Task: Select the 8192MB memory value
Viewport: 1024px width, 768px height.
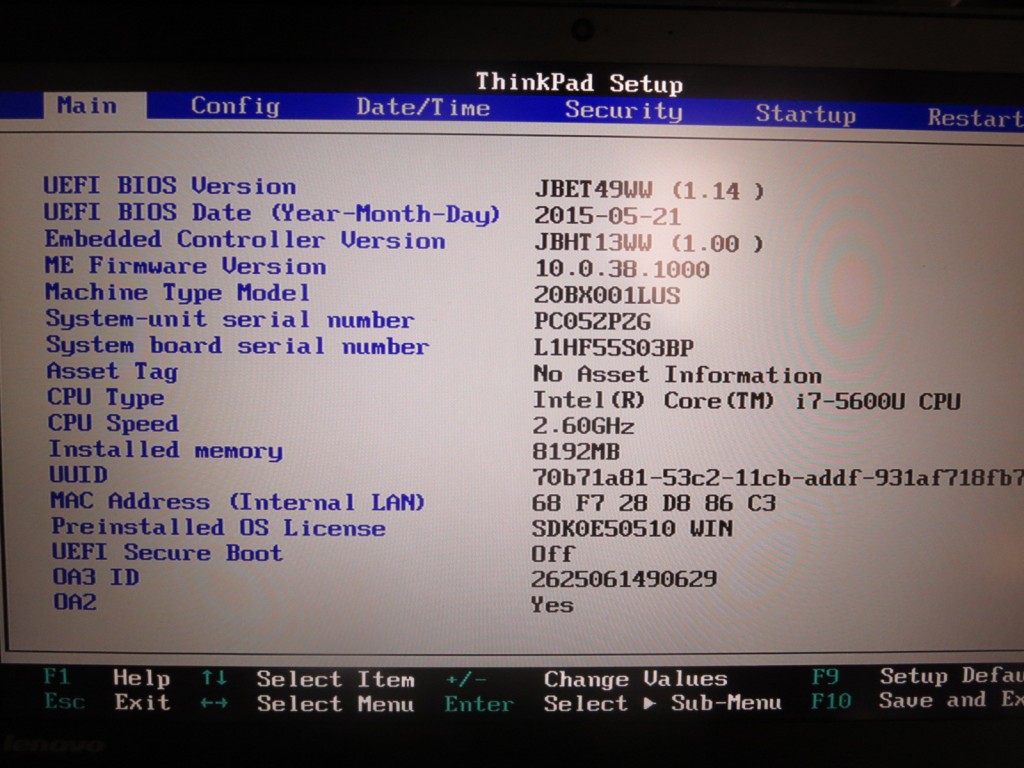Action: [x=576, y=451]
